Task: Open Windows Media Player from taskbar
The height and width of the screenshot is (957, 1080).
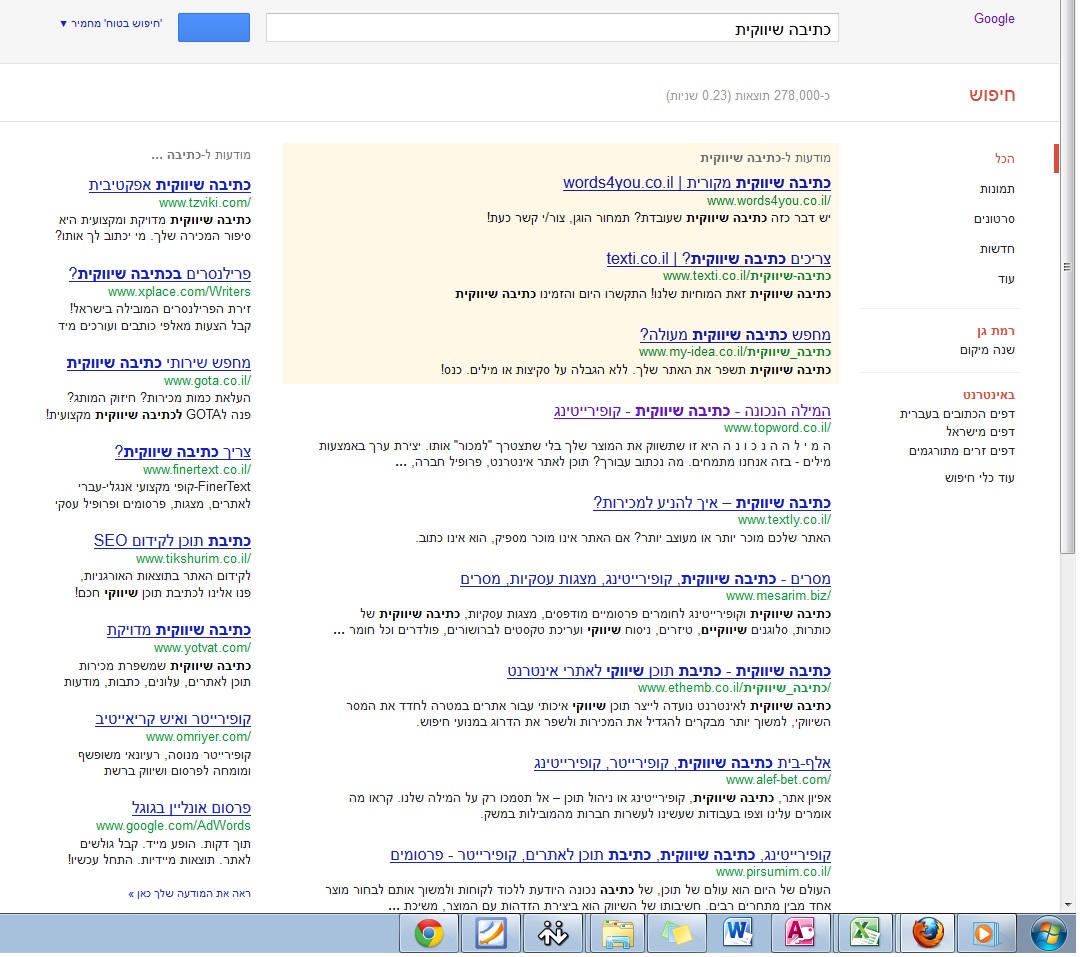Action: click(x=986, y=934)
